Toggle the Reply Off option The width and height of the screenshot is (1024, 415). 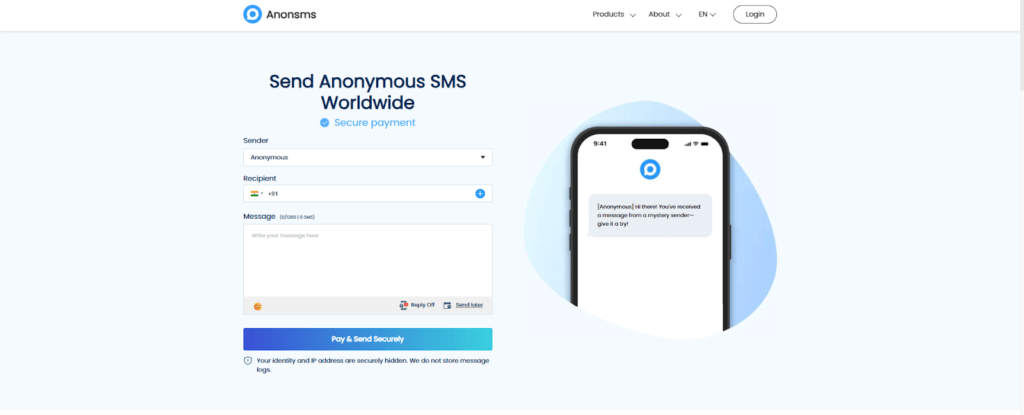coord(417,305)
